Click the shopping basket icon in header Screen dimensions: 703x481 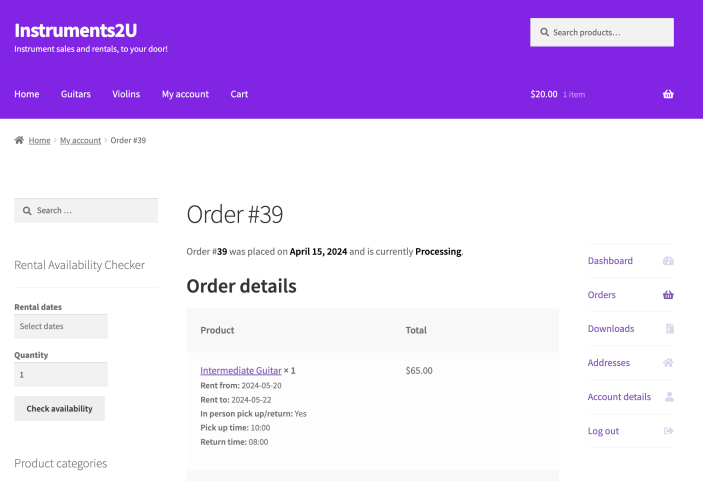(668, 94)
